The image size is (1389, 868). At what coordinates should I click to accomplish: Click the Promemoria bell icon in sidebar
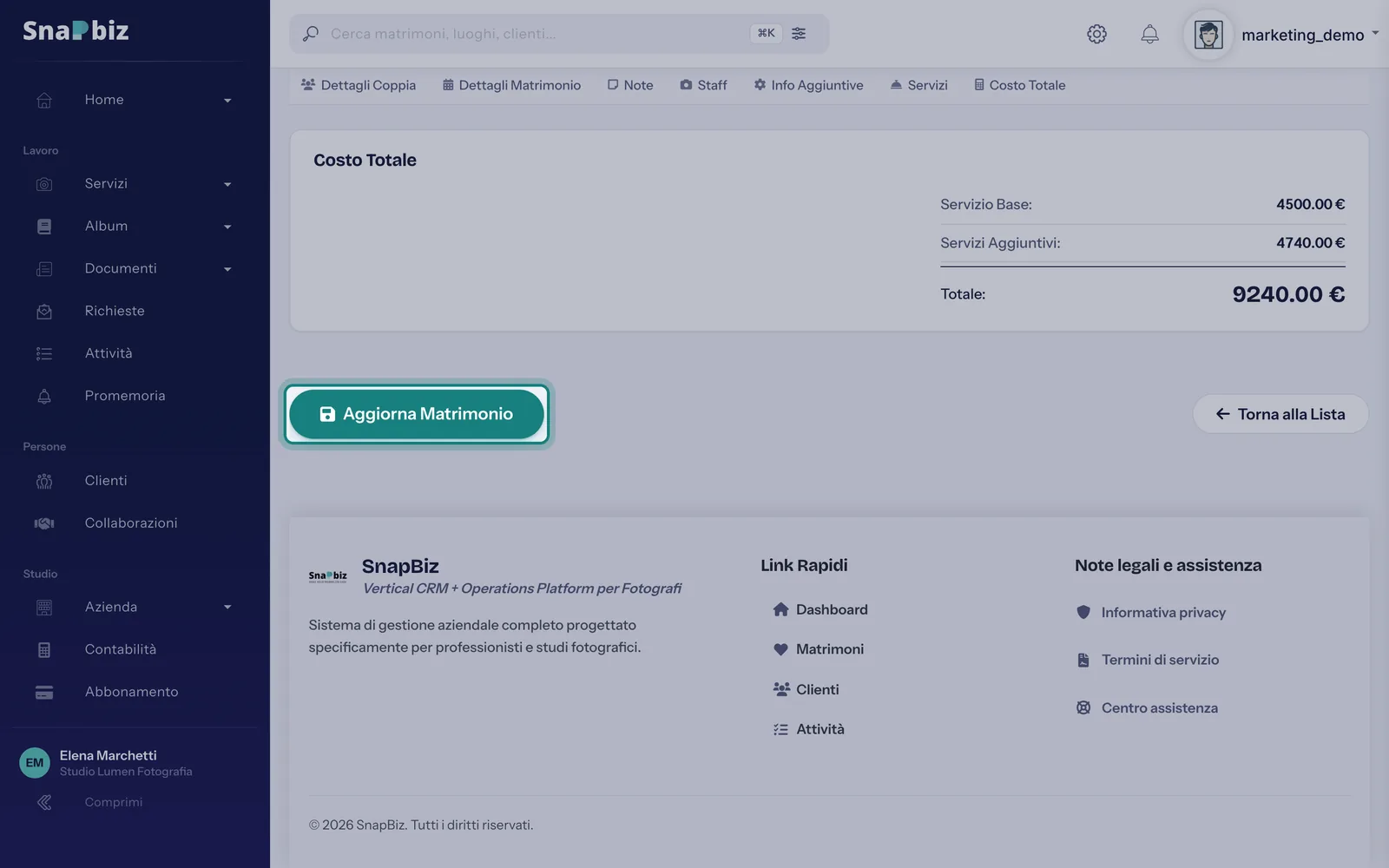(44, 396)
